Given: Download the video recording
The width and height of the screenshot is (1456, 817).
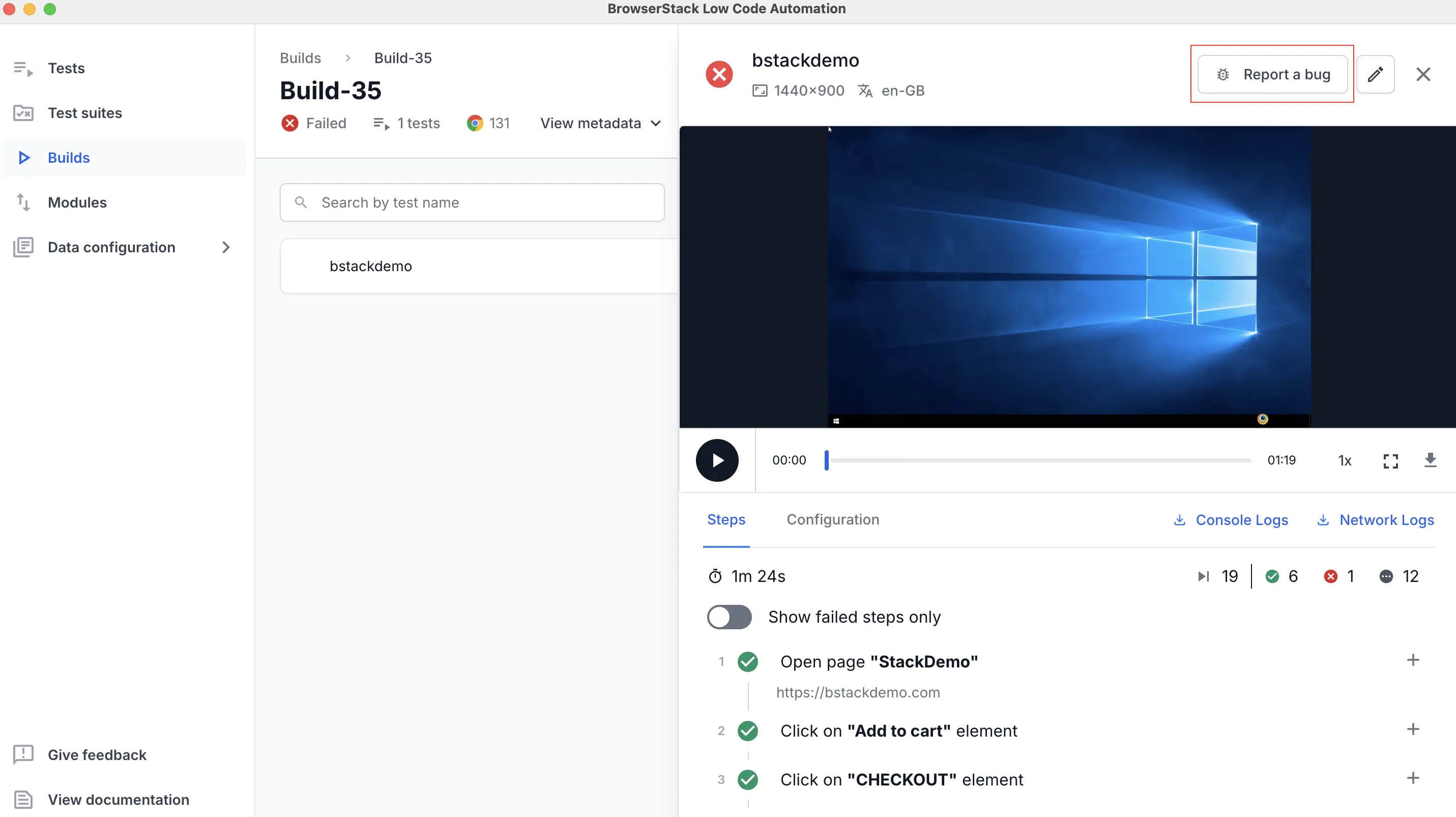Looking at the screenshot, I should coord(1430,460).
